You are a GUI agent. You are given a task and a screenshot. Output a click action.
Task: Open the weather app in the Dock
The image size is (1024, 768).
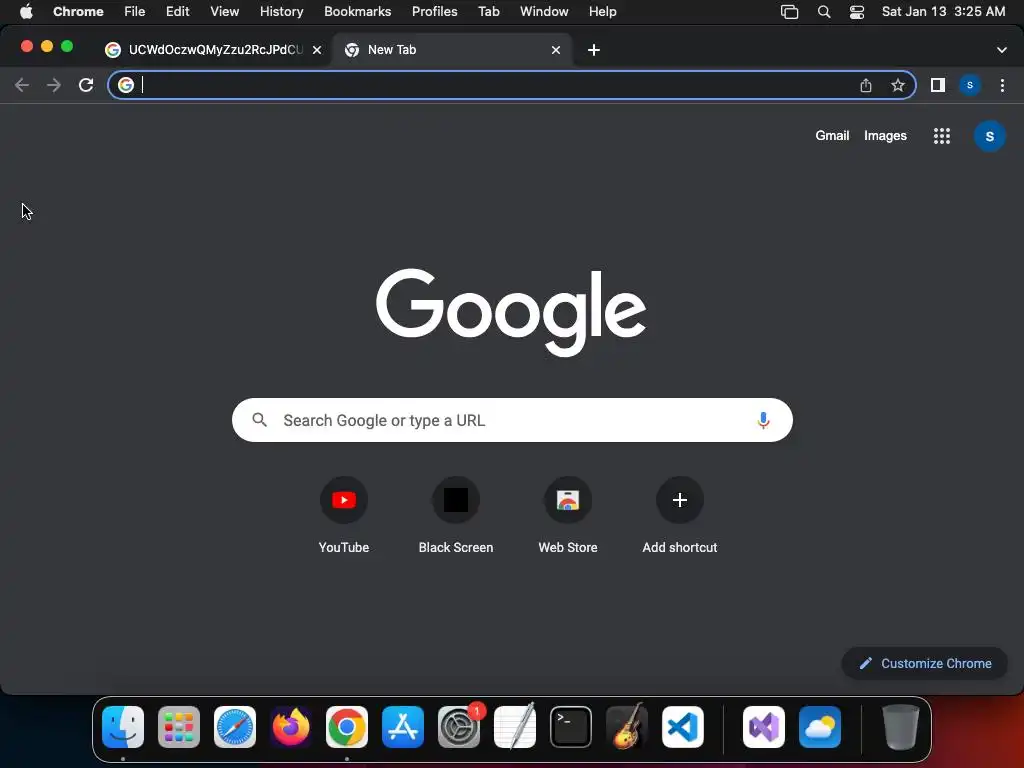[x=820, y=727]
